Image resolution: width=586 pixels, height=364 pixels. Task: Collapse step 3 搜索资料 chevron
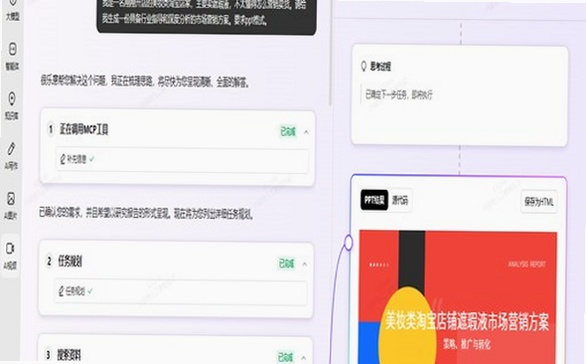click(x=303, y=358)
